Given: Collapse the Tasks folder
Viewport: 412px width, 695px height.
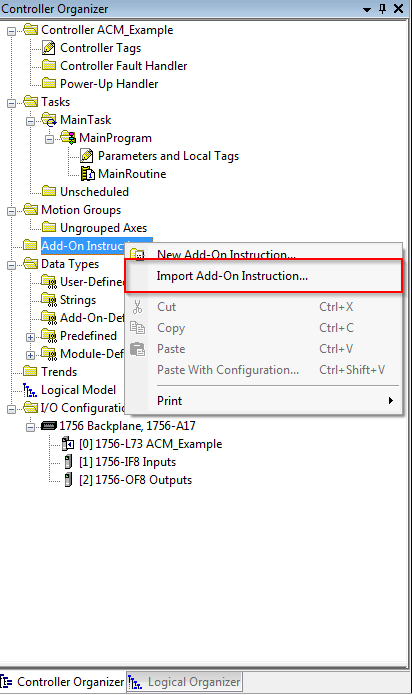Looking at the screenshot, I should [11, 103].
